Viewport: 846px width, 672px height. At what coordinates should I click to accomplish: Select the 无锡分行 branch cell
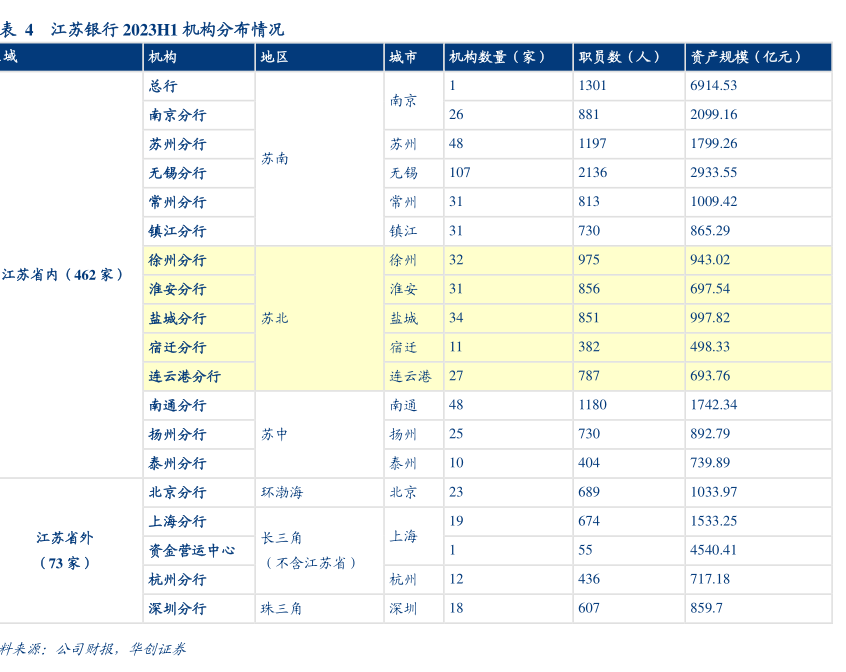177,173
